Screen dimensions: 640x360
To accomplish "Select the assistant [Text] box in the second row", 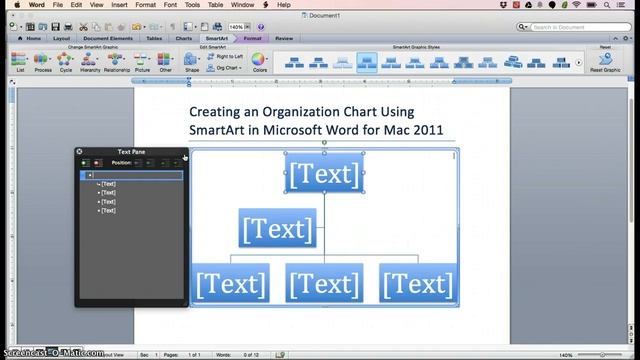I will click(x=278, y=228).
